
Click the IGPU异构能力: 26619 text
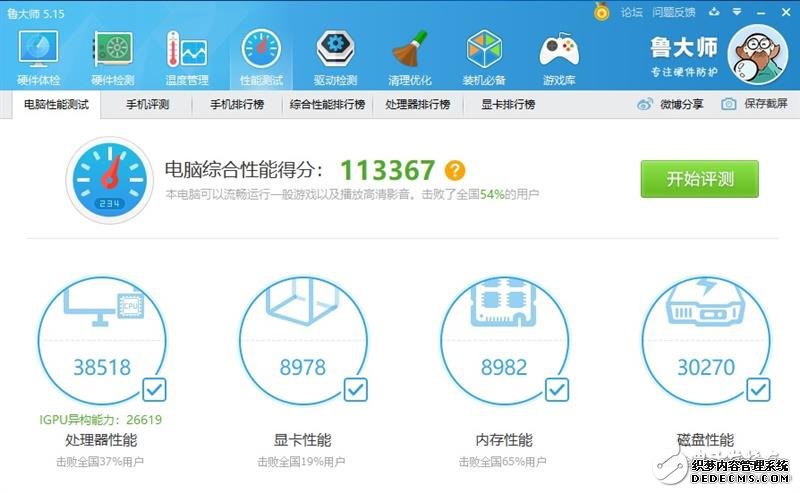pos(101,420)
